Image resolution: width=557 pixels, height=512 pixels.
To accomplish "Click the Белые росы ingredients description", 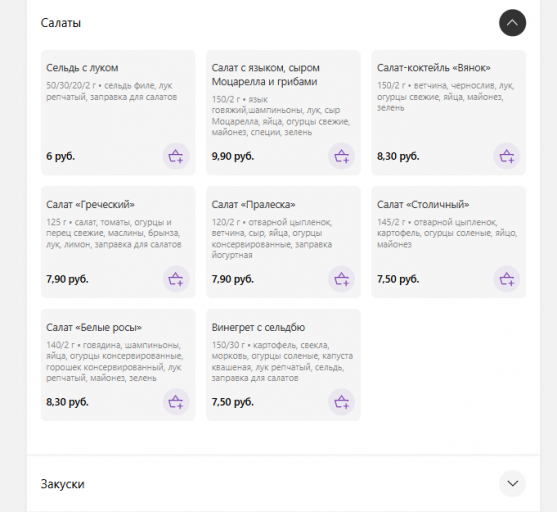I will click(x=114, y=361).
